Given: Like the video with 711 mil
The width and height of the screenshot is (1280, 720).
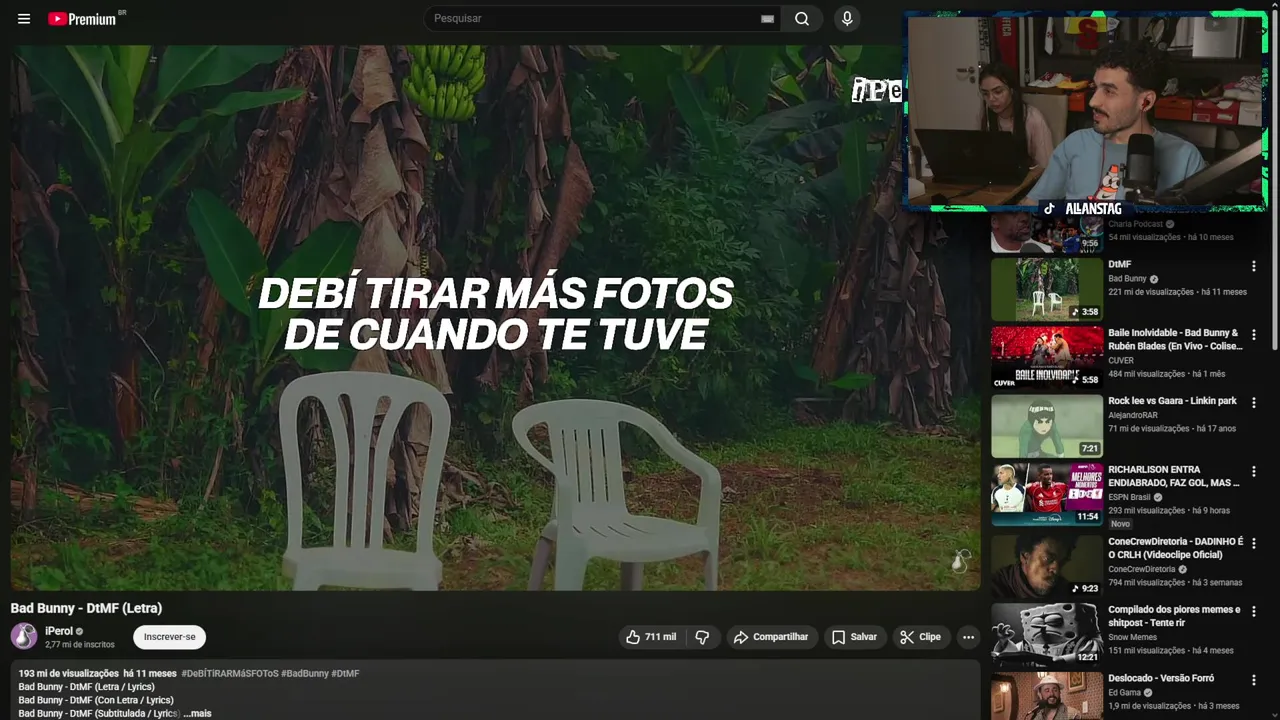Looking at the screenshot, I should click(651, 637).
